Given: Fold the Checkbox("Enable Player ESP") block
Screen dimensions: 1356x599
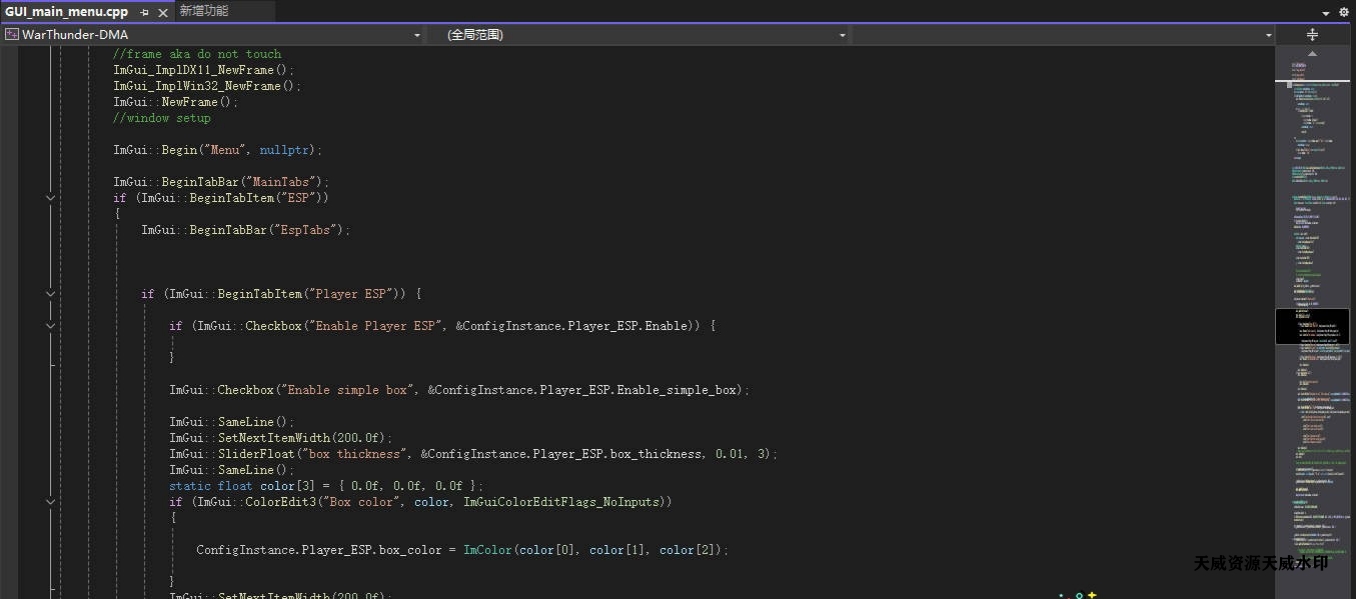Looking at the screenshot, I should coord(51,326).
